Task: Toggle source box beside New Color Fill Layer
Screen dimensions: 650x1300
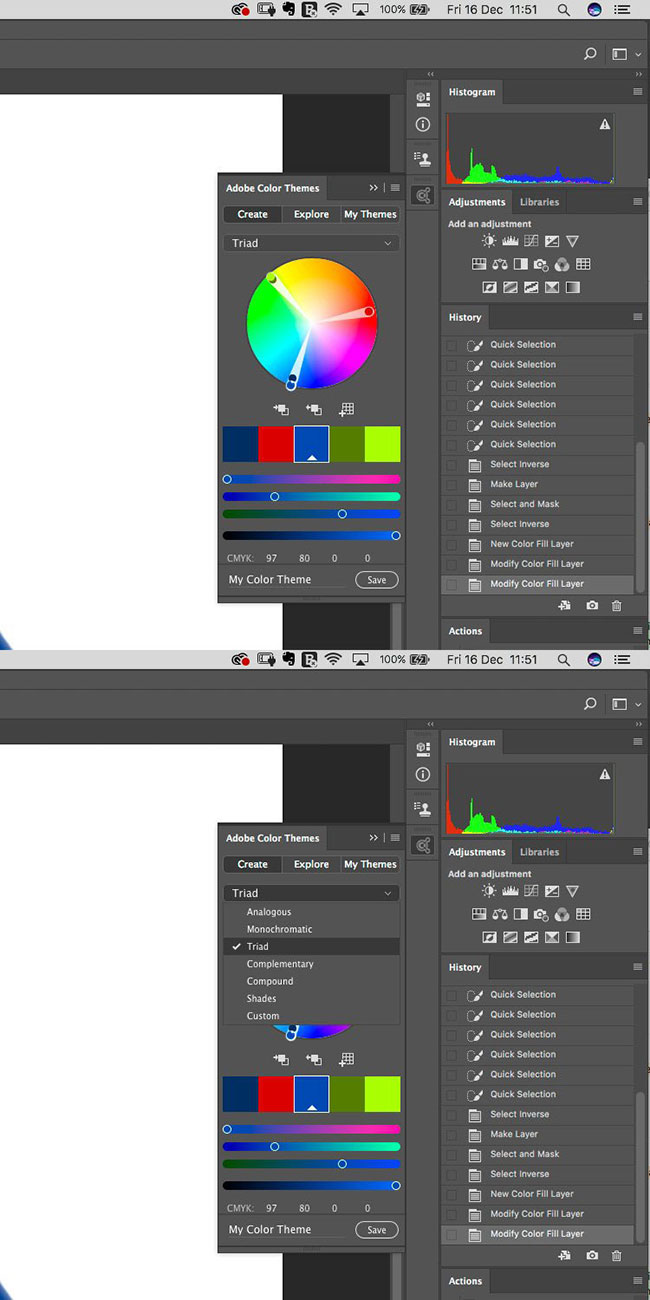Action: click(452, 544)
